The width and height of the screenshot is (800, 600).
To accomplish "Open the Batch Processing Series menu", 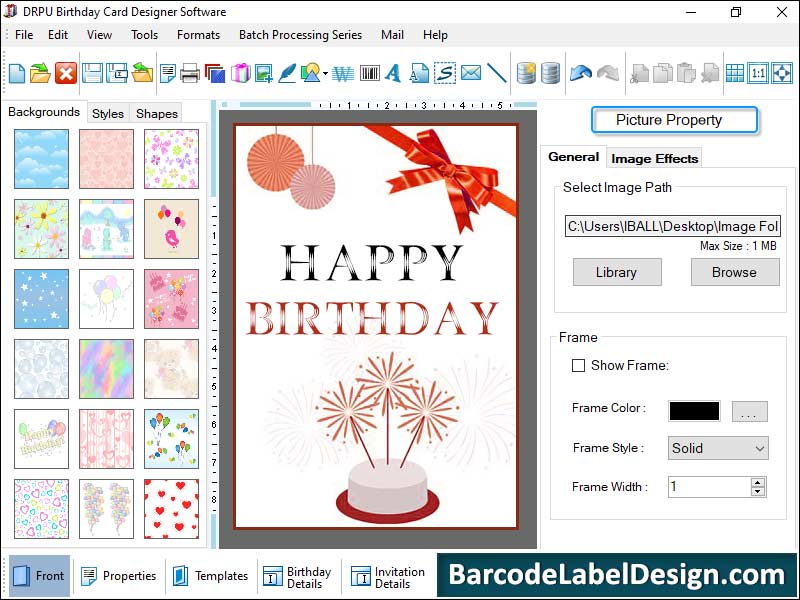I will (x=300, y=34).
